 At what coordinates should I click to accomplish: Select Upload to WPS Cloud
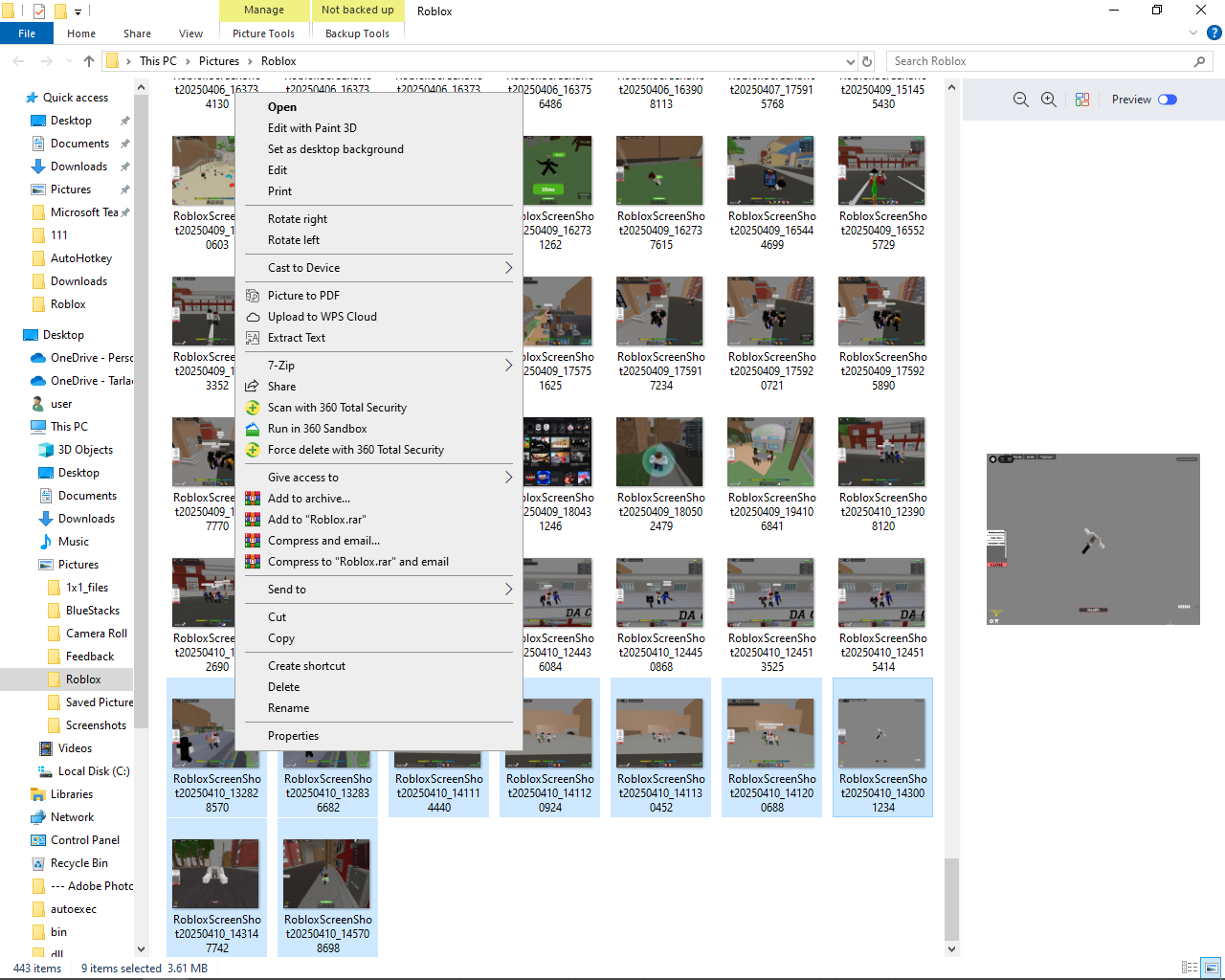[322, 317]
